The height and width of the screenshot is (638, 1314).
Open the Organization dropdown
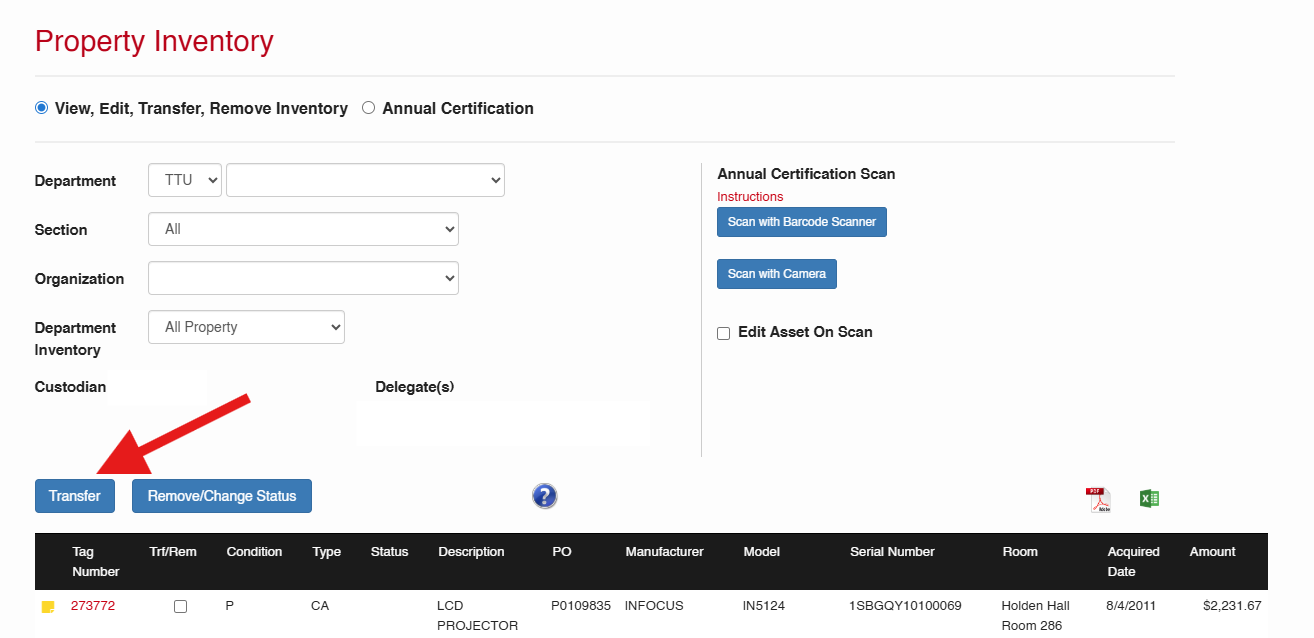click(x=303, y=278)
